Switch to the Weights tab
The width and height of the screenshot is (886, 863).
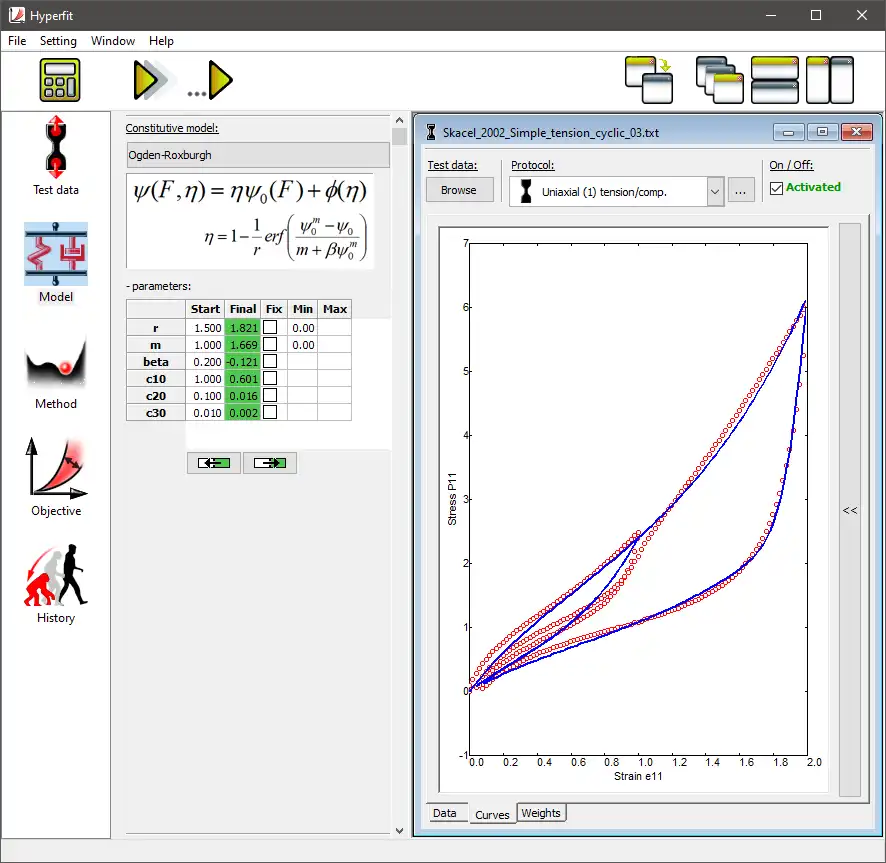(x=541, y=813)
